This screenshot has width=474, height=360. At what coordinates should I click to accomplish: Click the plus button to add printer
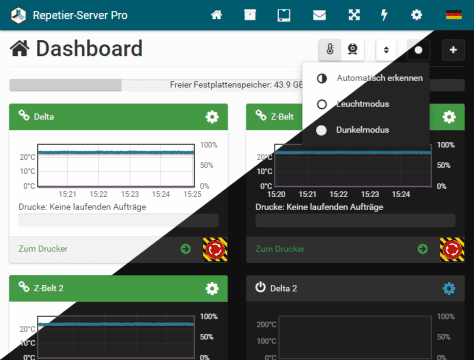click(x=453, y=50)
